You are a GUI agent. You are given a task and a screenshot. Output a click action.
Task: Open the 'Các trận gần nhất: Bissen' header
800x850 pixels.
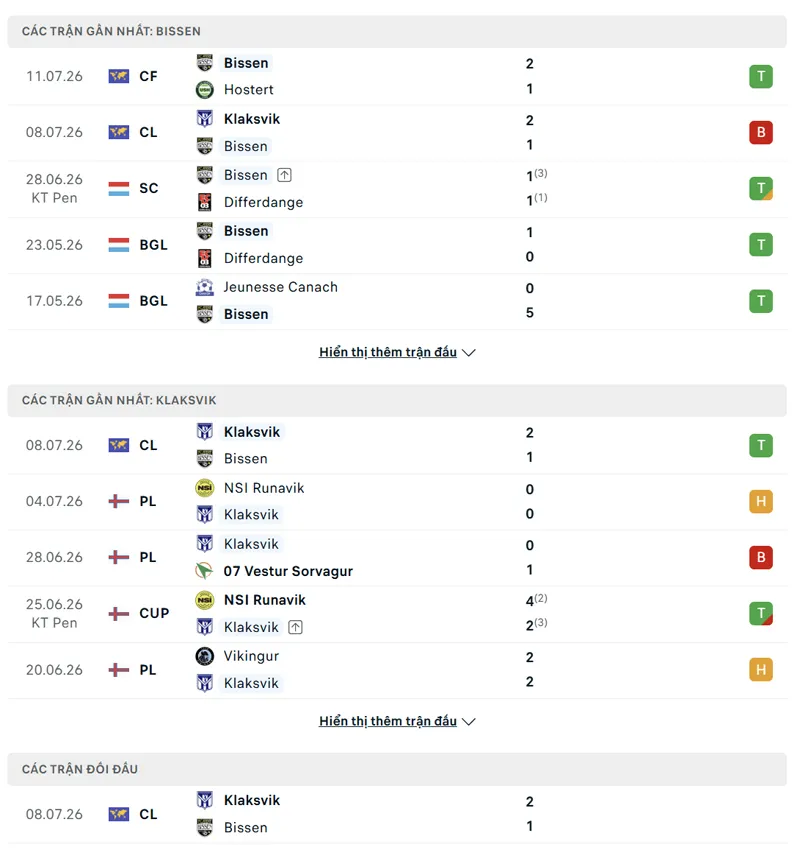pos(397,31)
